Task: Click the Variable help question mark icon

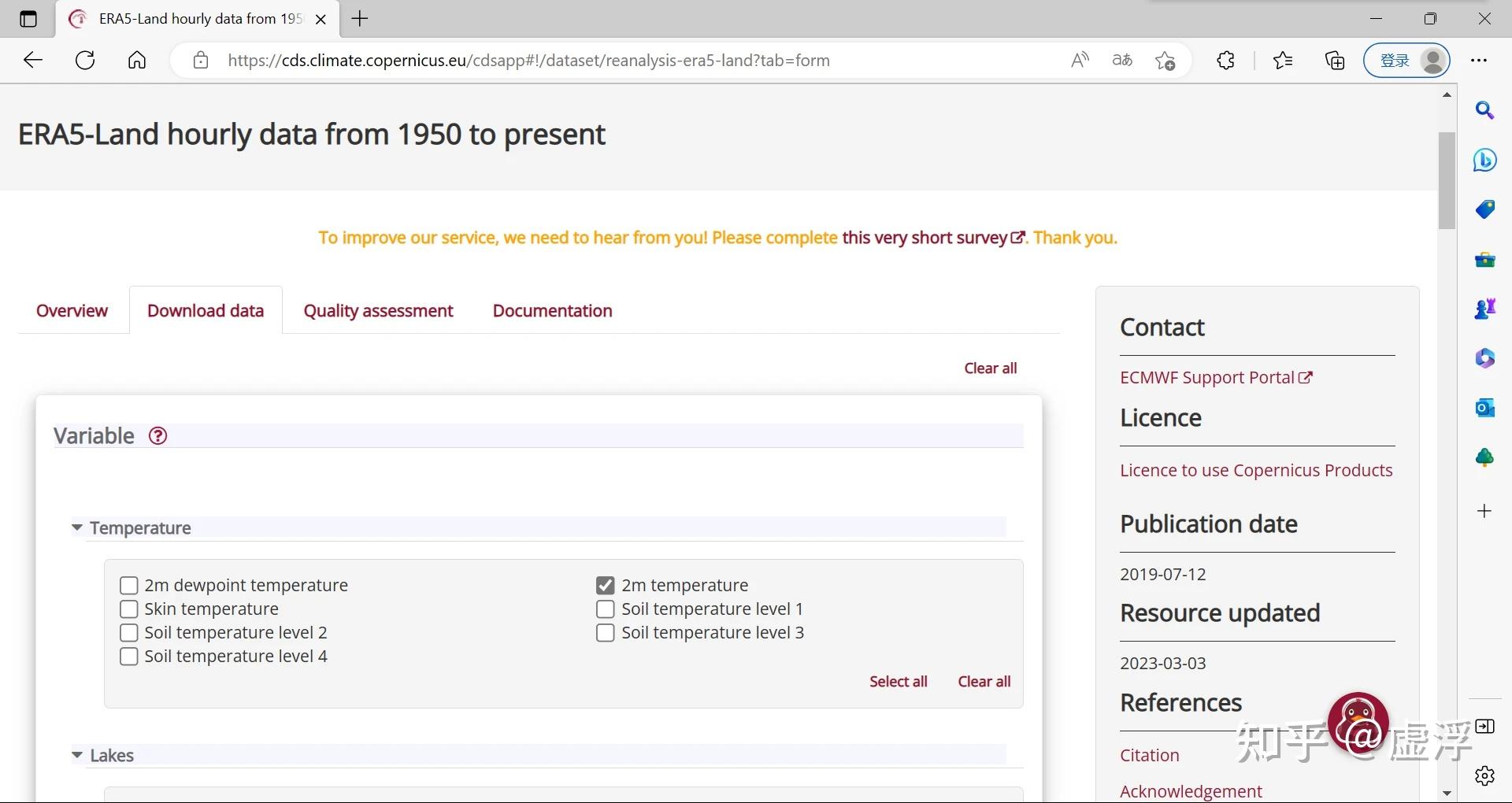Action: [x=158, y=436]
